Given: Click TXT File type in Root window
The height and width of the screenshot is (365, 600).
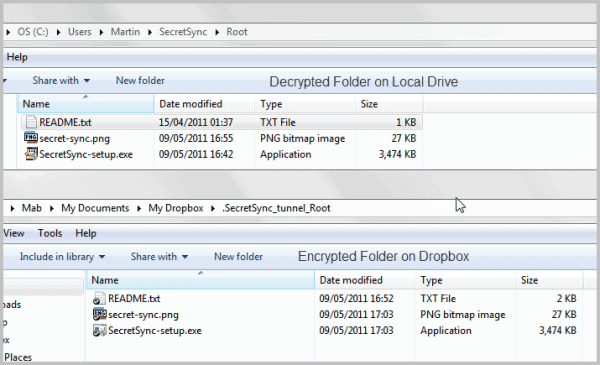Looking at the screenshot, I should coord(278,122).
